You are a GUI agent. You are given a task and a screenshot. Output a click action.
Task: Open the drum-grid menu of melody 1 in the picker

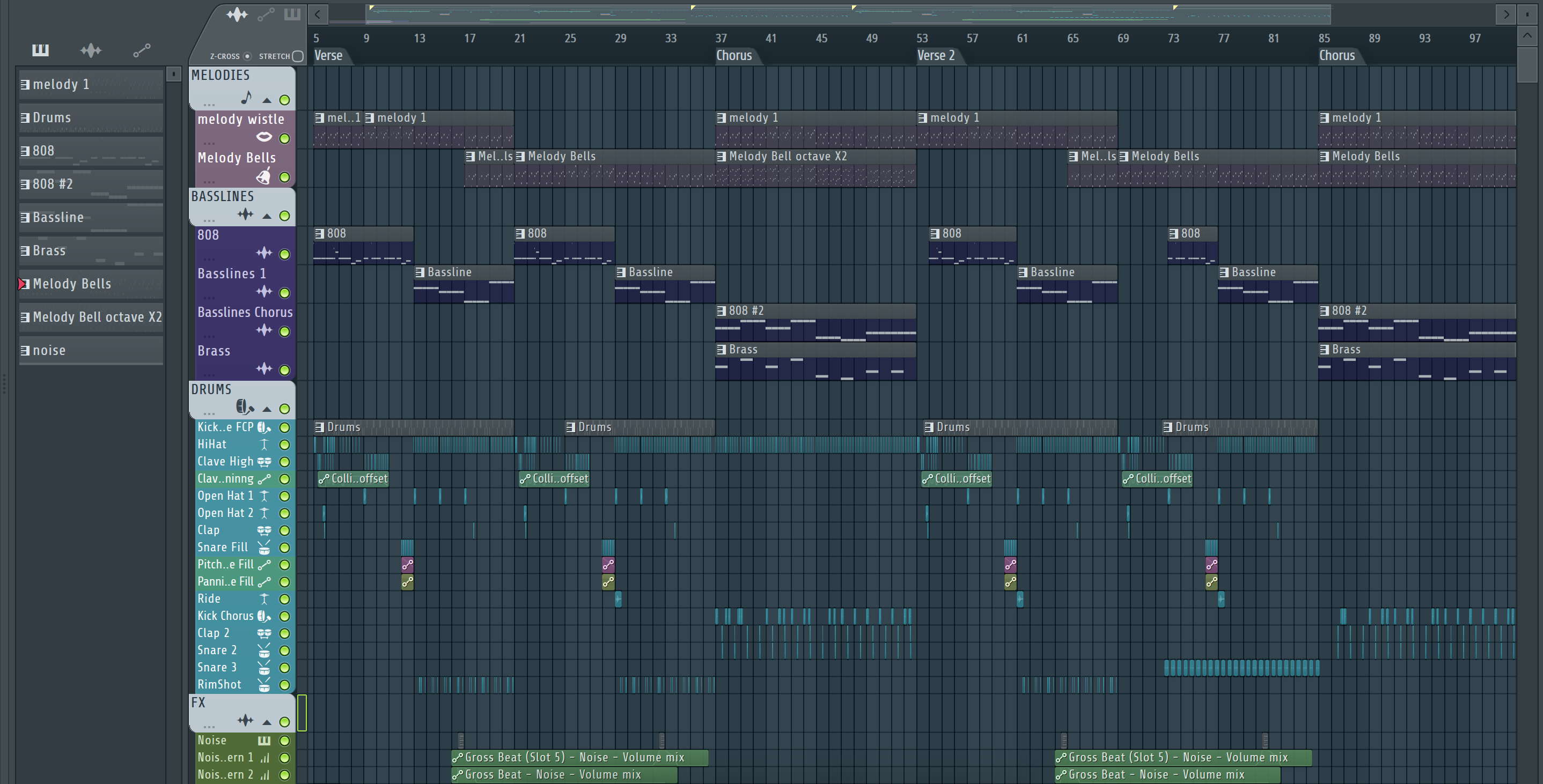click(25, 84)
